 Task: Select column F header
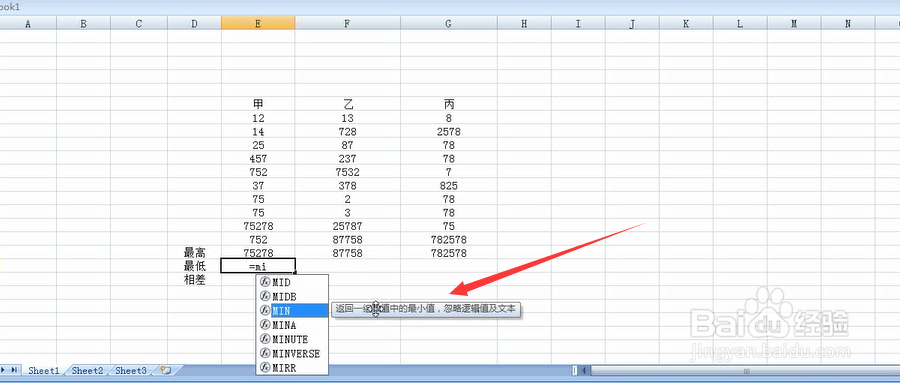pos(348,24)
